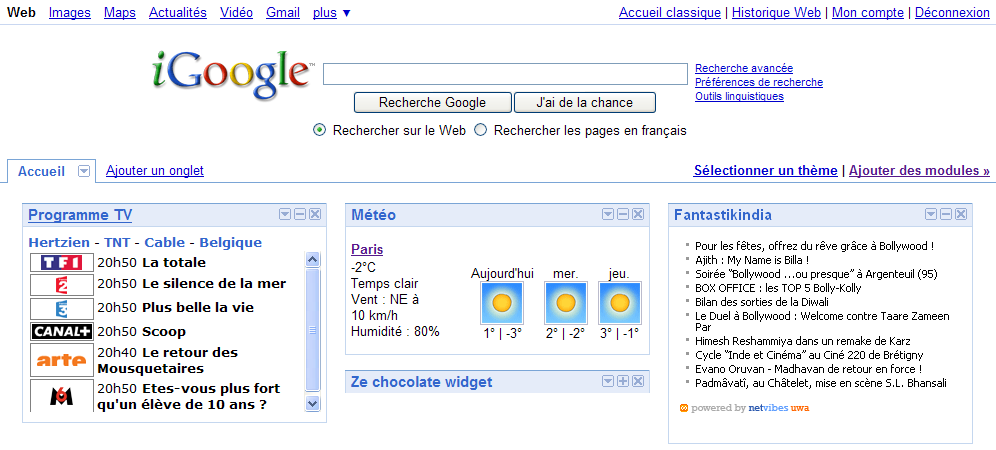Screen dimensions: 996x450
Task: Click Ajouter des modules link
Action: [919, 170]
